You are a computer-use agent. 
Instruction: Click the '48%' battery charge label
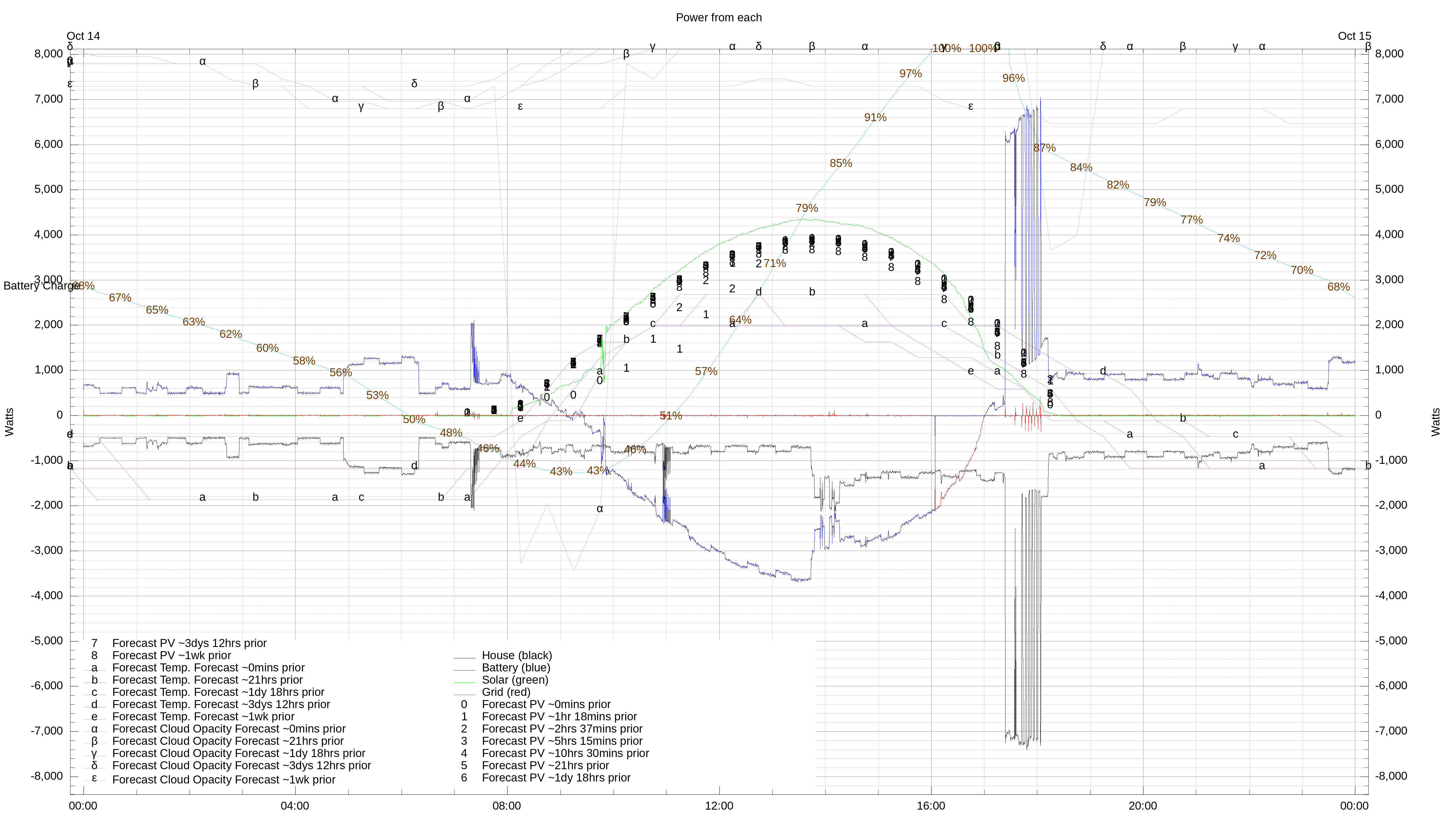pos(451,433)
